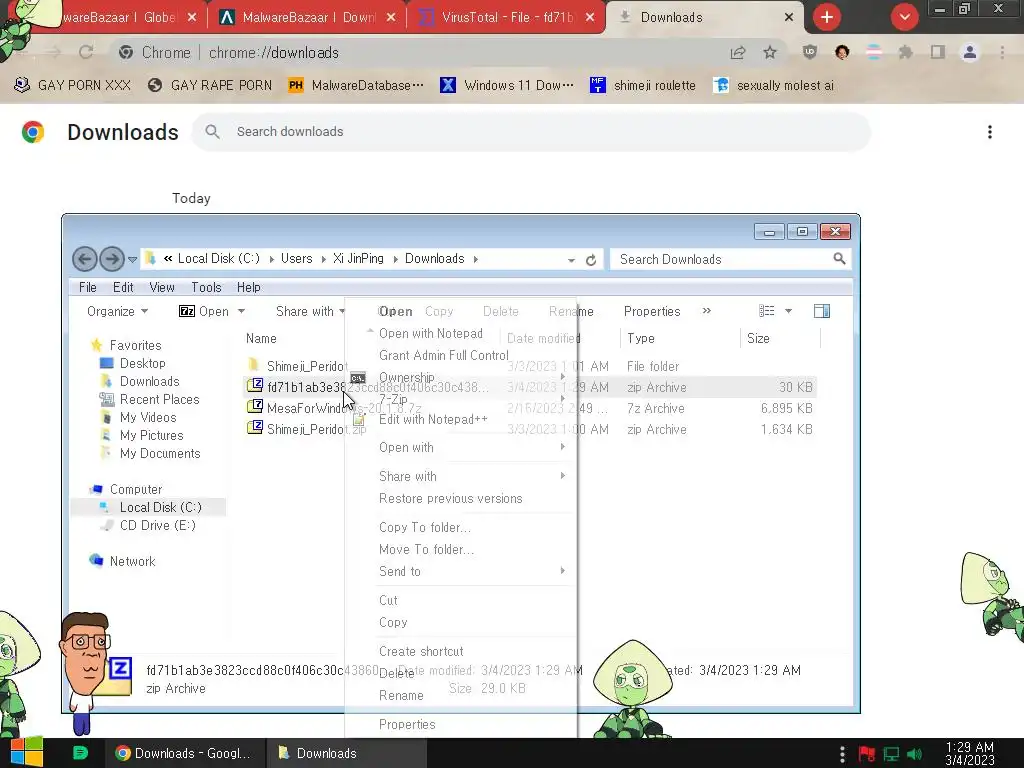Toggle the Chrome side panel icon

pyautogui.click(x=938, y=52)
